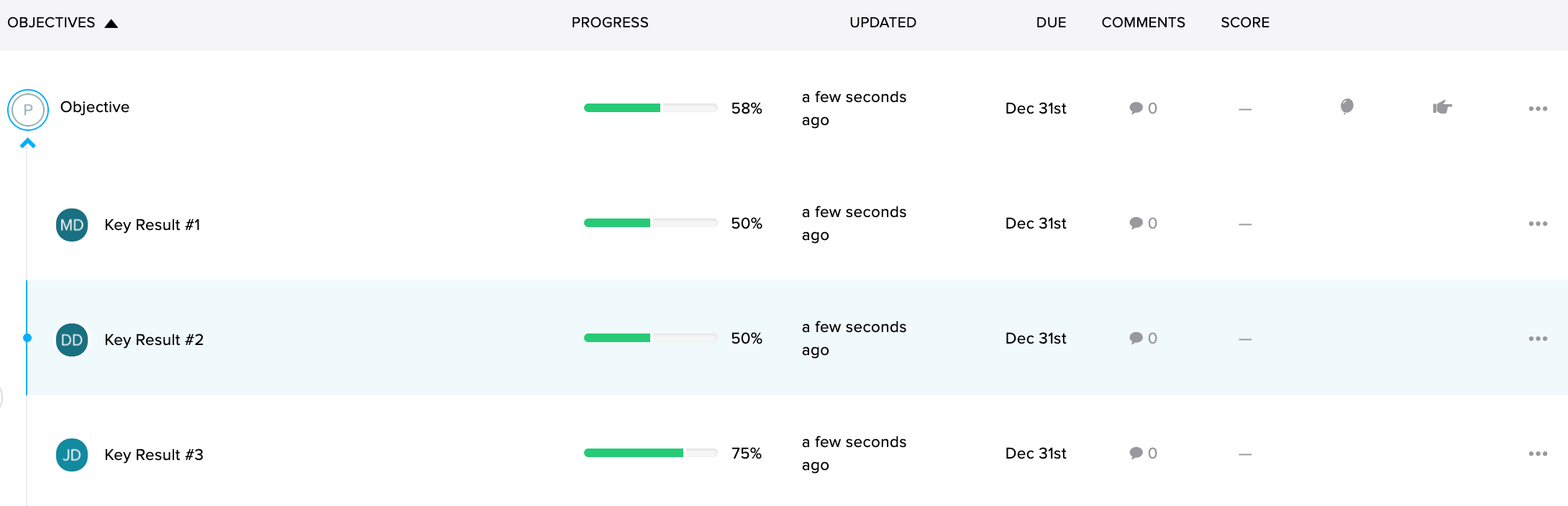Open the Objective title link
This screenshot has width=1568, height=506.
pos(95,107)
